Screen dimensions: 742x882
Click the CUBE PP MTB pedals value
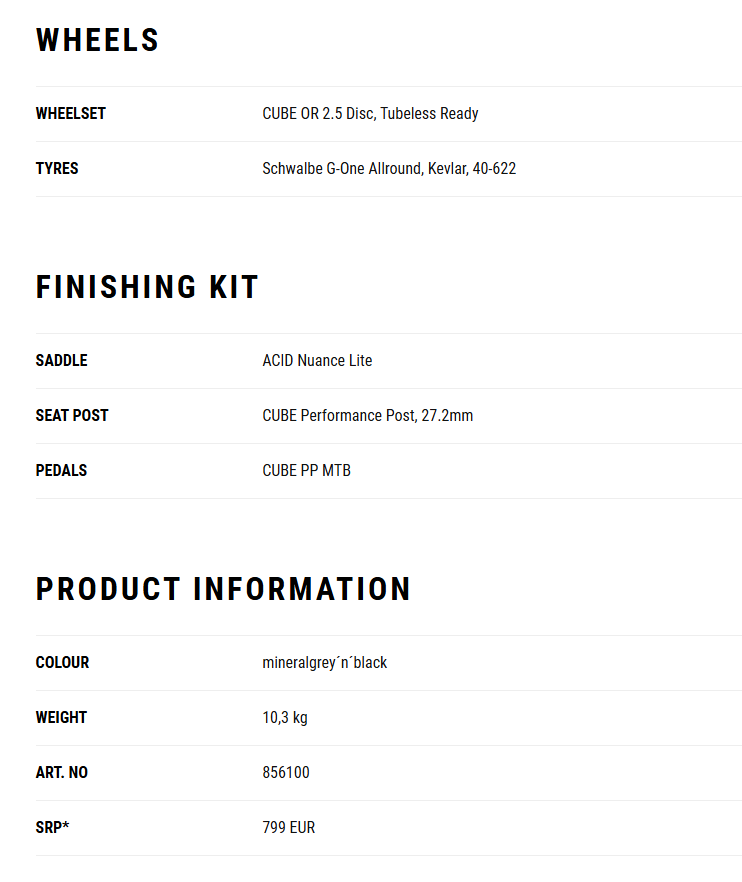307,471
